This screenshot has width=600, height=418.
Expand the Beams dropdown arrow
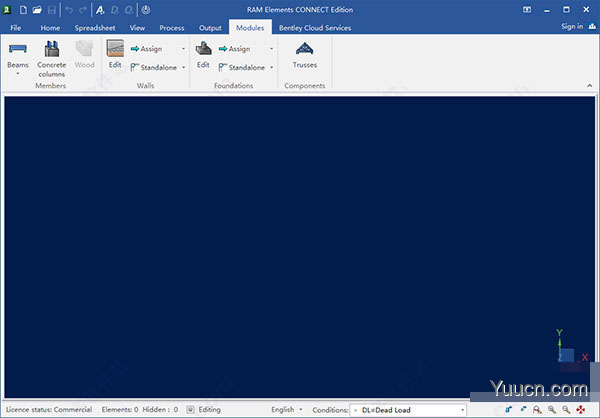coord(18,73)
